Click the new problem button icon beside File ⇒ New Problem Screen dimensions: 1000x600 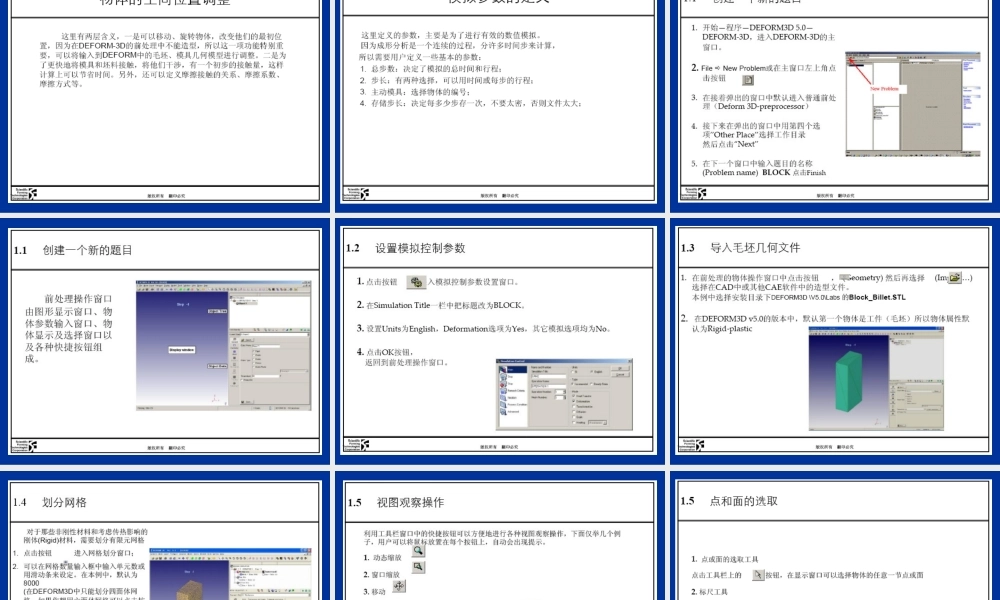coord(748,80)
